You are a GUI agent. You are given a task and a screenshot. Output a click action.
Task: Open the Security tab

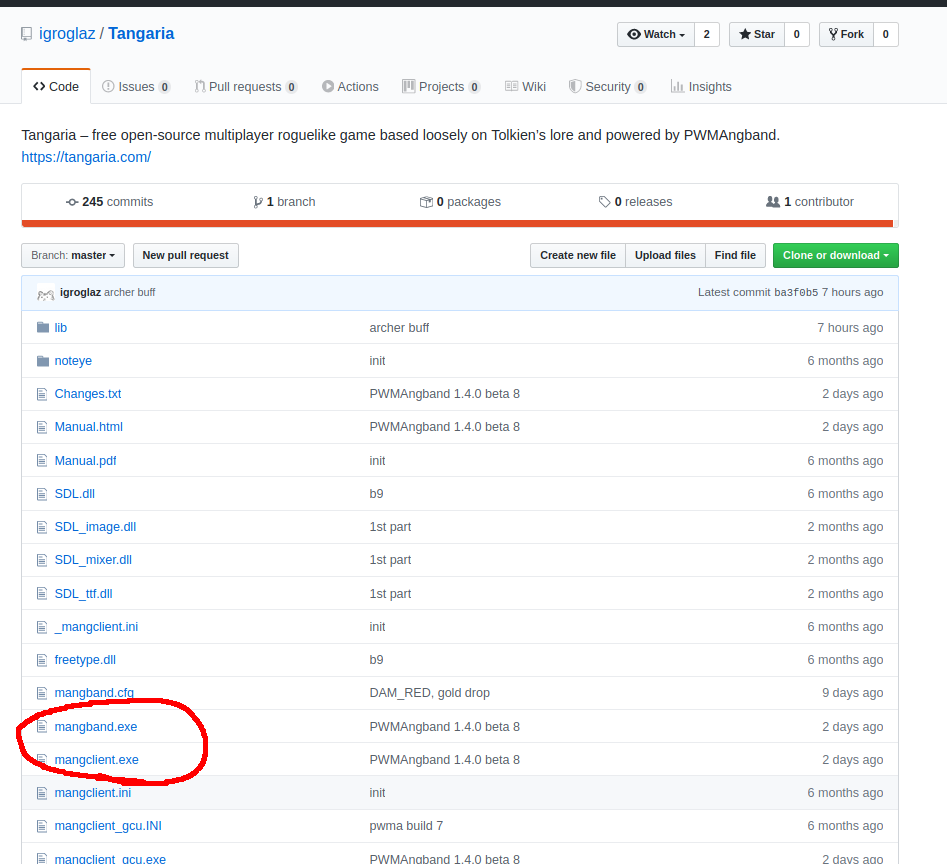pyautogui.click(x=608, y=86)
